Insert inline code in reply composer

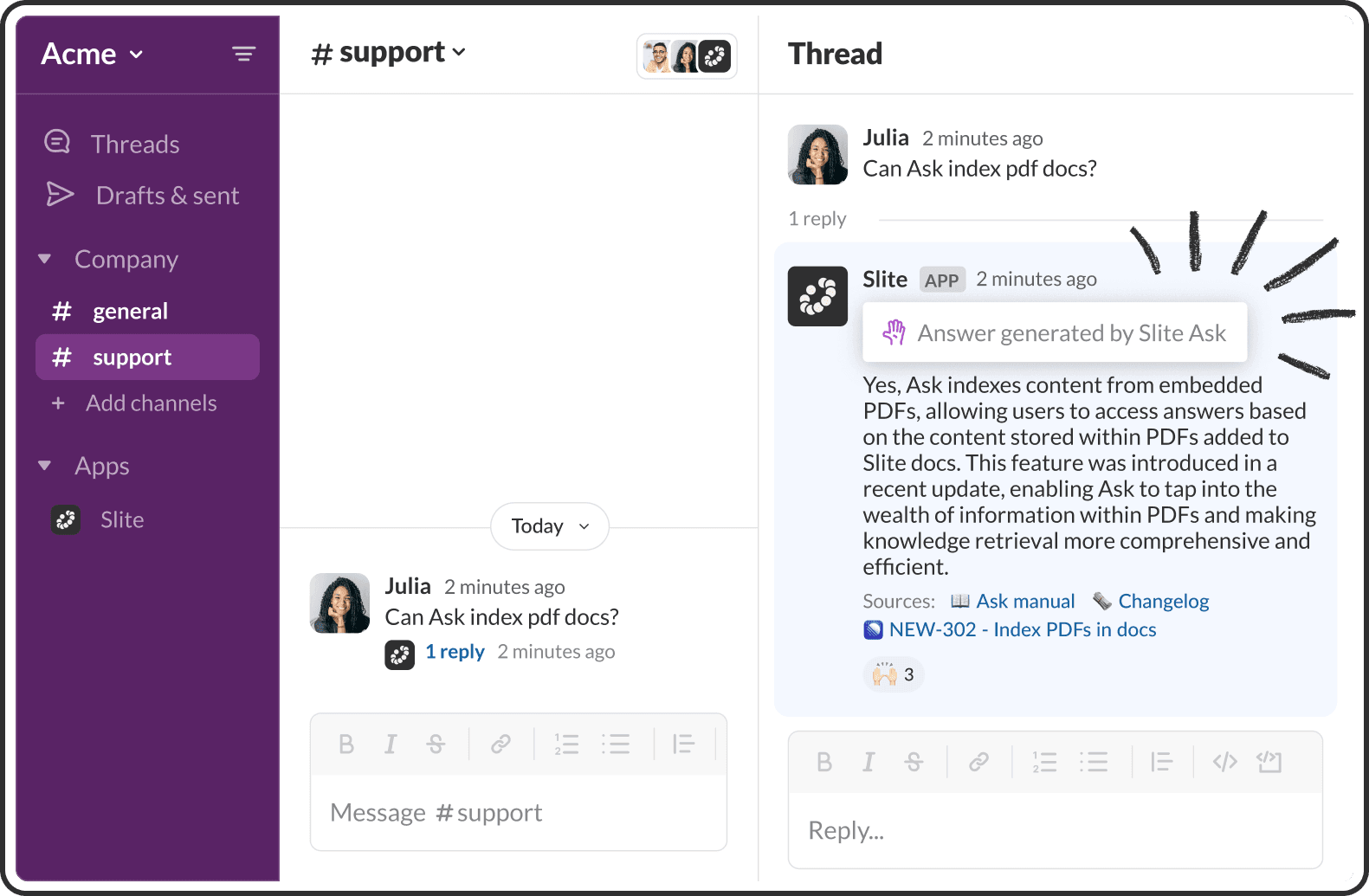pyautogui.click(x=1224, y=762)
